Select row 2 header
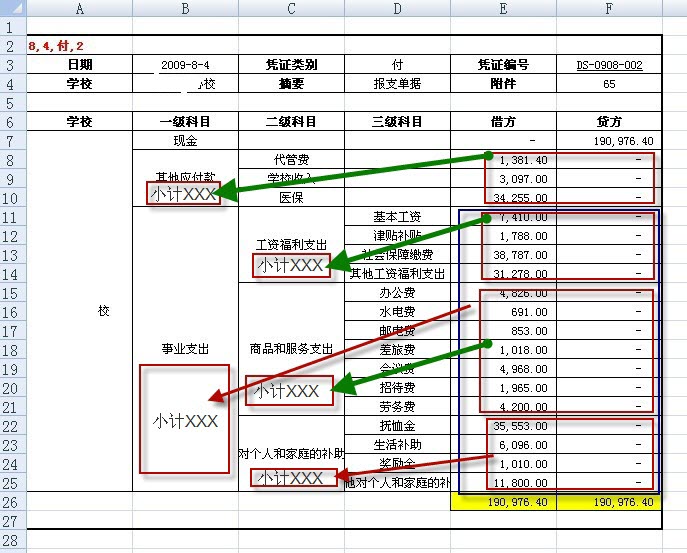687x553 pixels. tap(13, 46)
